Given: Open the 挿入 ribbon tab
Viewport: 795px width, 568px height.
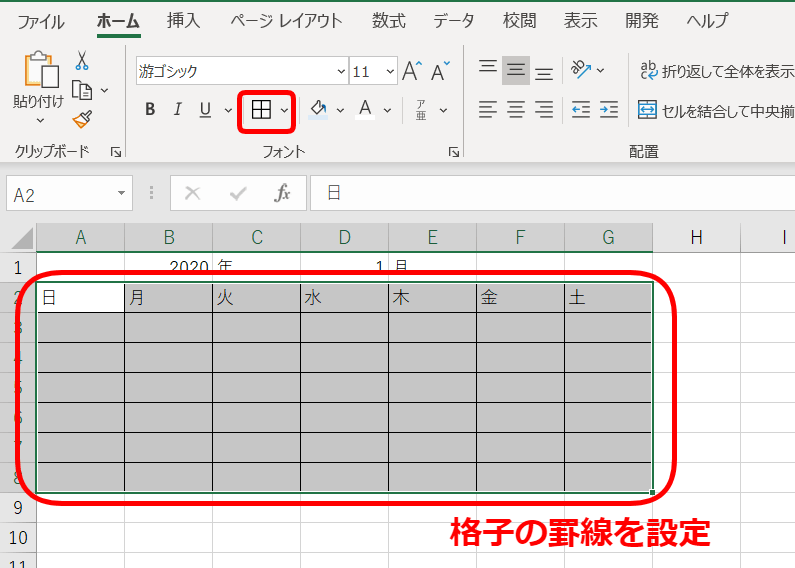Looking at the screenshot, I should click(183, 21).
